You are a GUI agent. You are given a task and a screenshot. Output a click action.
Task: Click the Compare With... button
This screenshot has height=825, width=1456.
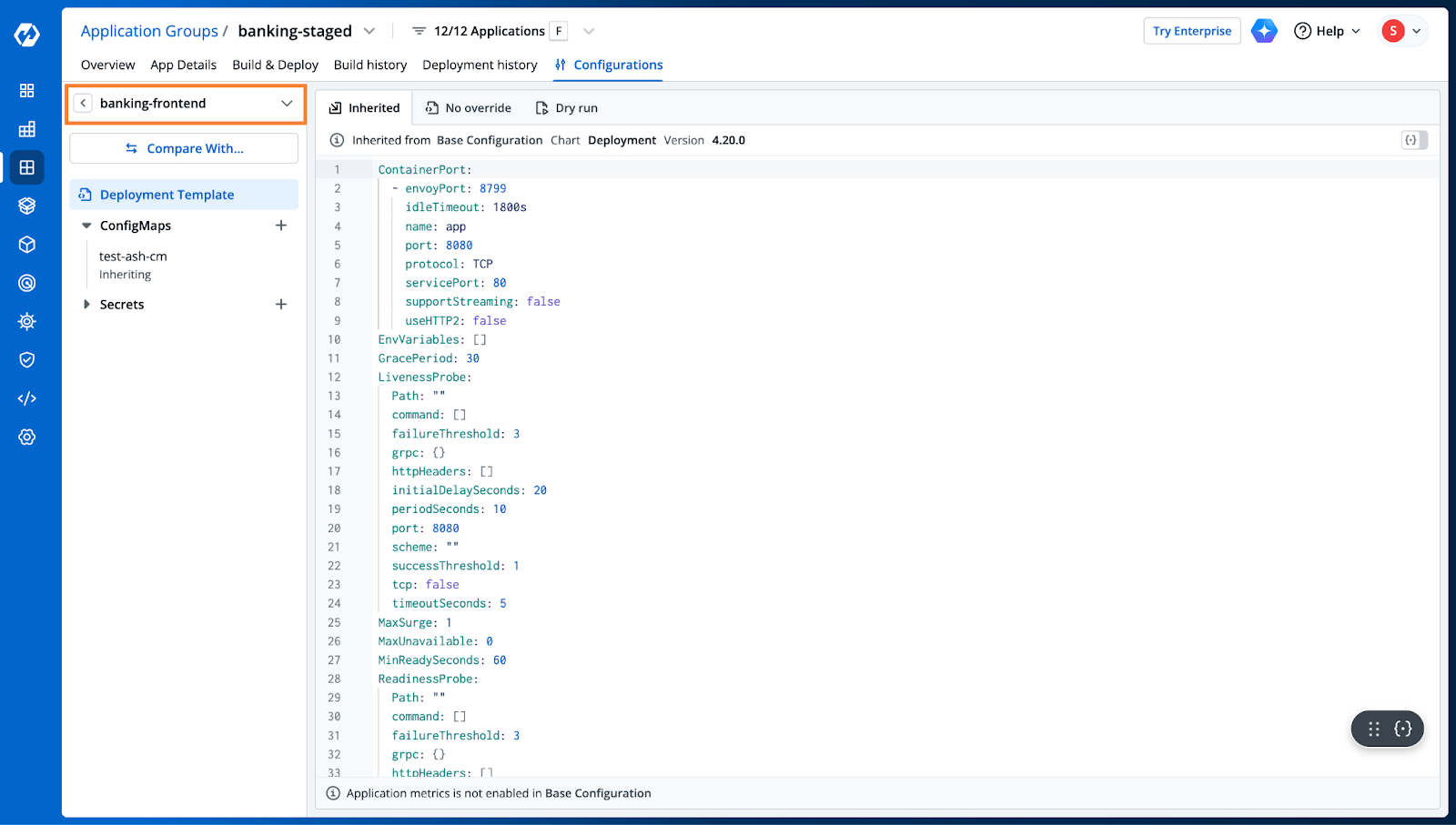click(184, 148)
